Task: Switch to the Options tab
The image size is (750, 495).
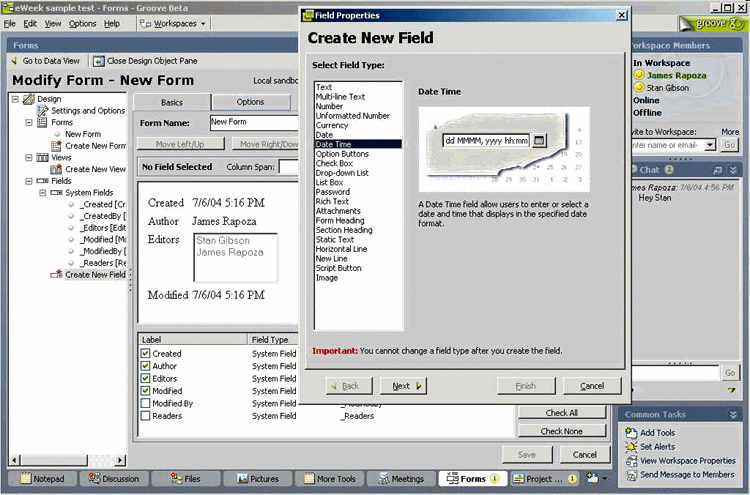Action: pyautogui.click(x=250, y=102)
